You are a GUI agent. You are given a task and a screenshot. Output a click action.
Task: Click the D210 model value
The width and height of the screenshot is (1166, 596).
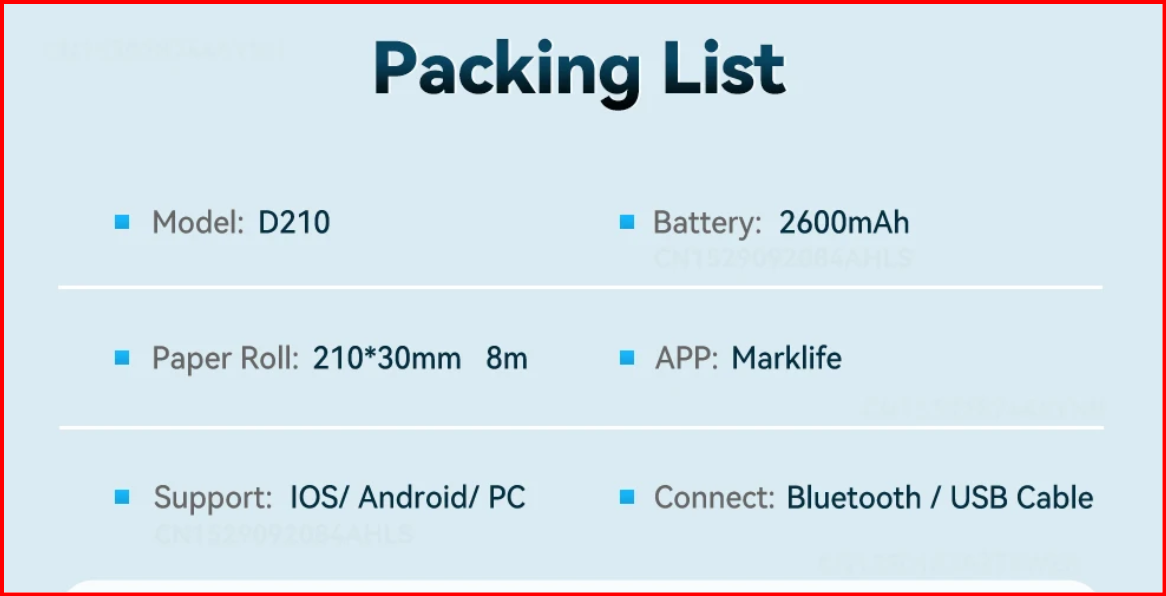[x=294, y=222]
